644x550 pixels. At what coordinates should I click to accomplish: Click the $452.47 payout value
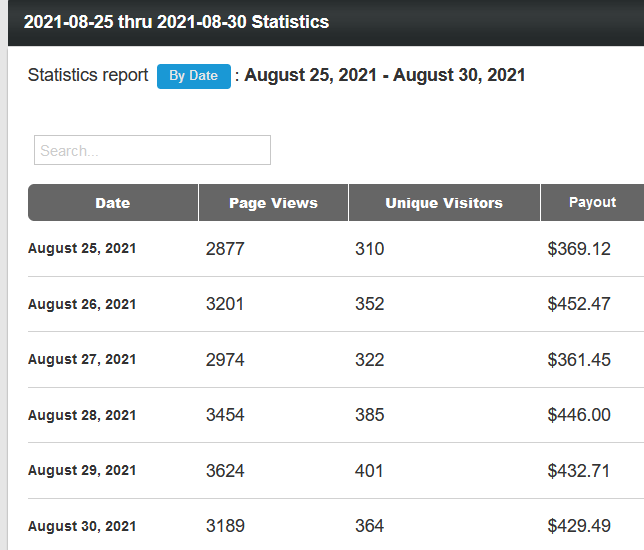coord(579,304)
